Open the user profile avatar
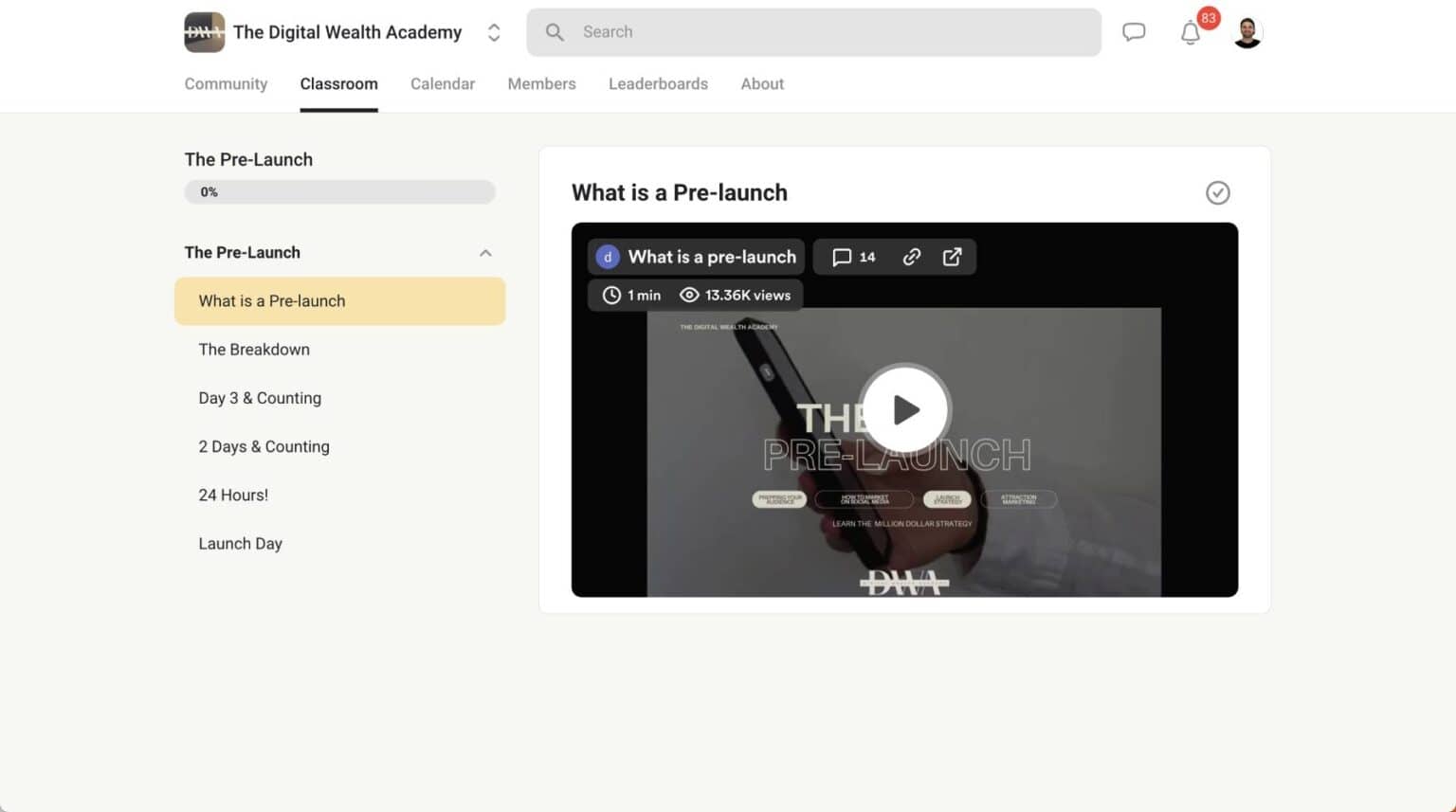Image resolution: width=1456 pixels, height=812 pixels. [x=1247, y=33]
